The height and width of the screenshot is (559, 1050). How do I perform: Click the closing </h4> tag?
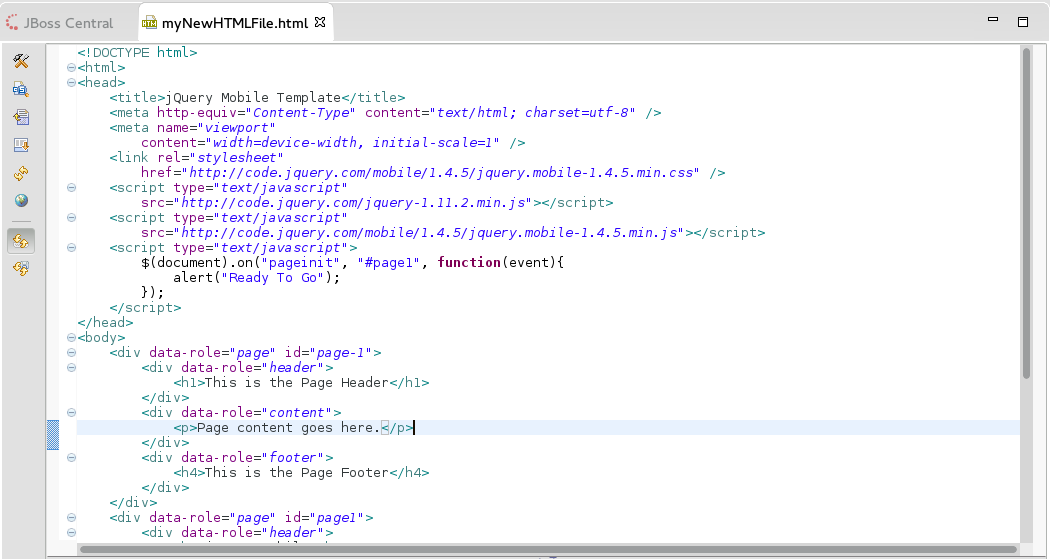[409, 473]
